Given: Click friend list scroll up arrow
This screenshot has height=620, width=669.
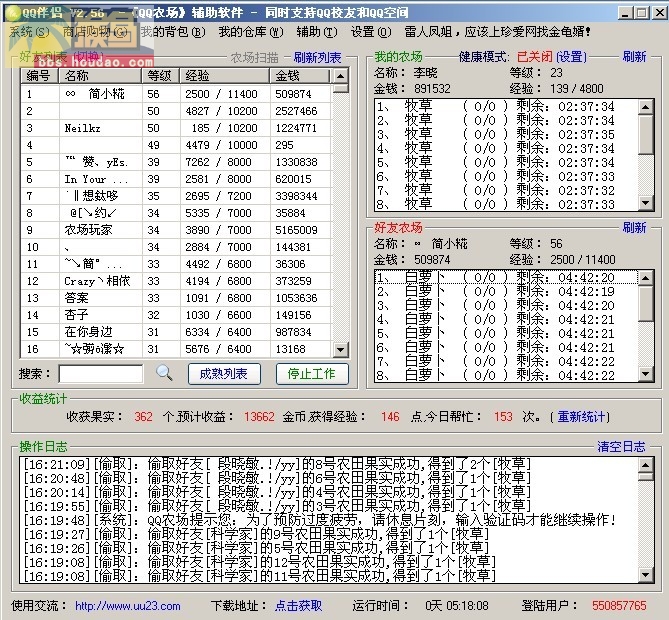Looking at the screenshot, I should 340,76.
